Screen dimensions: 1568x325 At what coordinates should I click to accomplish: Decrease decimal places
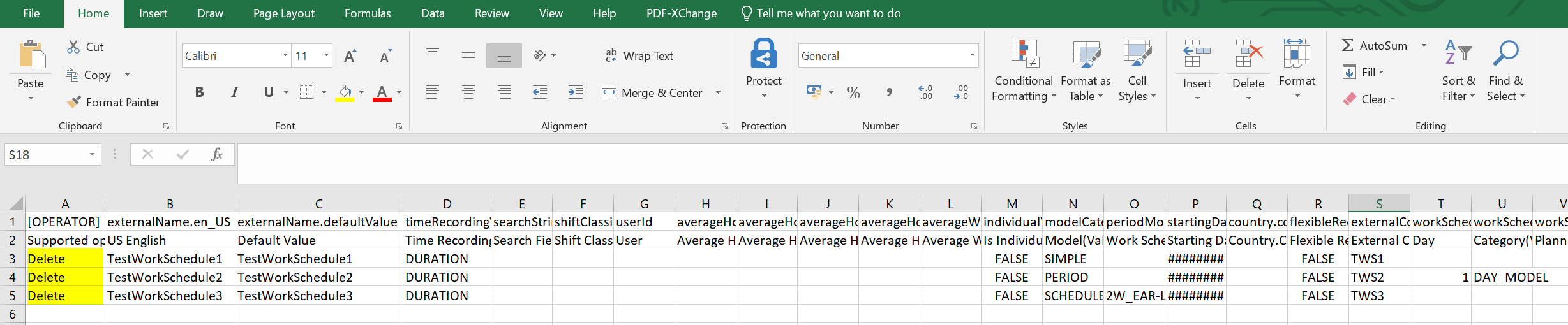point(960,92)
